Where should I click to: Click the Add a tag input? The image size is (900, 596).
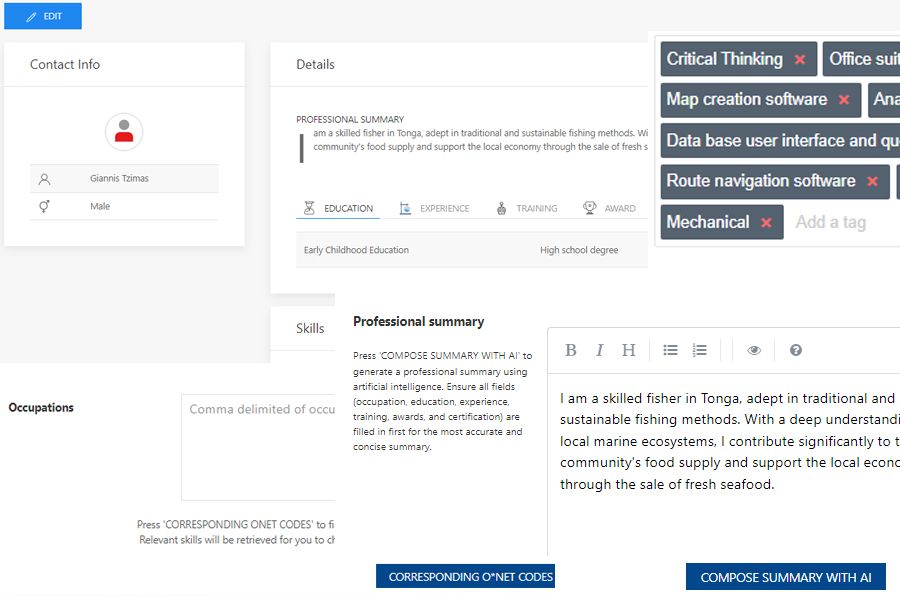[x=830, y=222]
